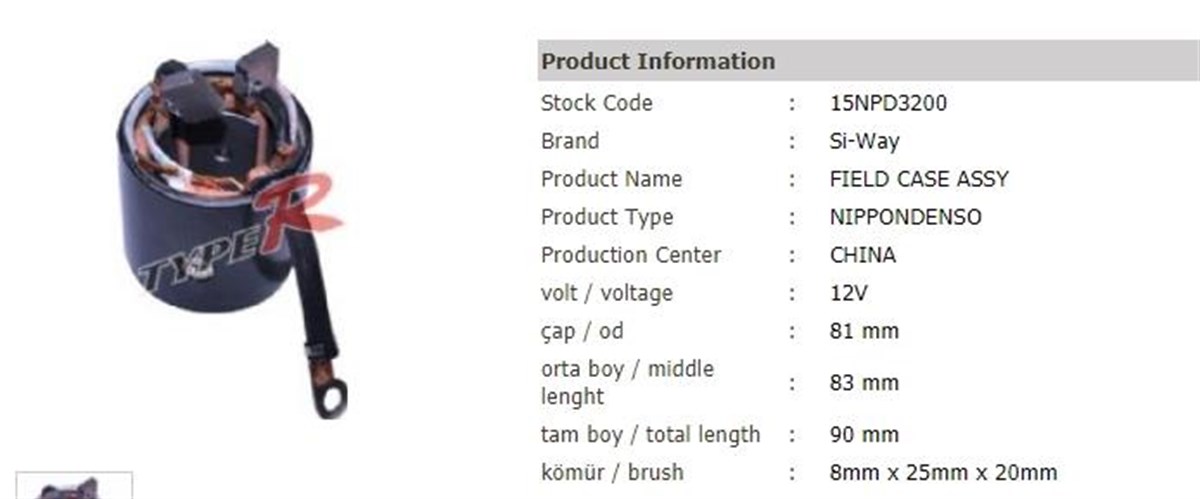Screen dimensions: 1200x499
Task: Click the CHINA production center value
Action: click(x=863, y=255)
